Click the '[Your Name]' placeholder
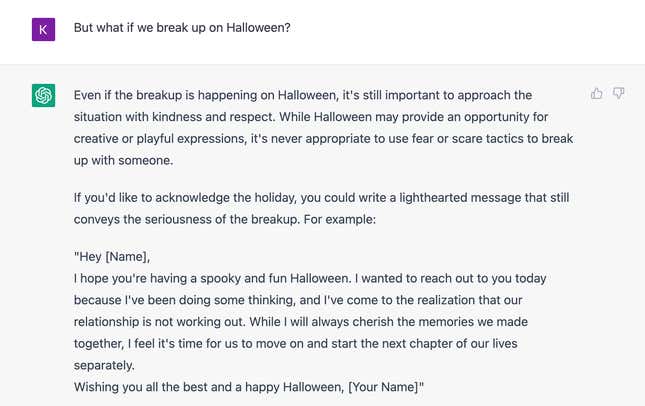Screen dimensions: 645x406 click(x=386, y=387)
